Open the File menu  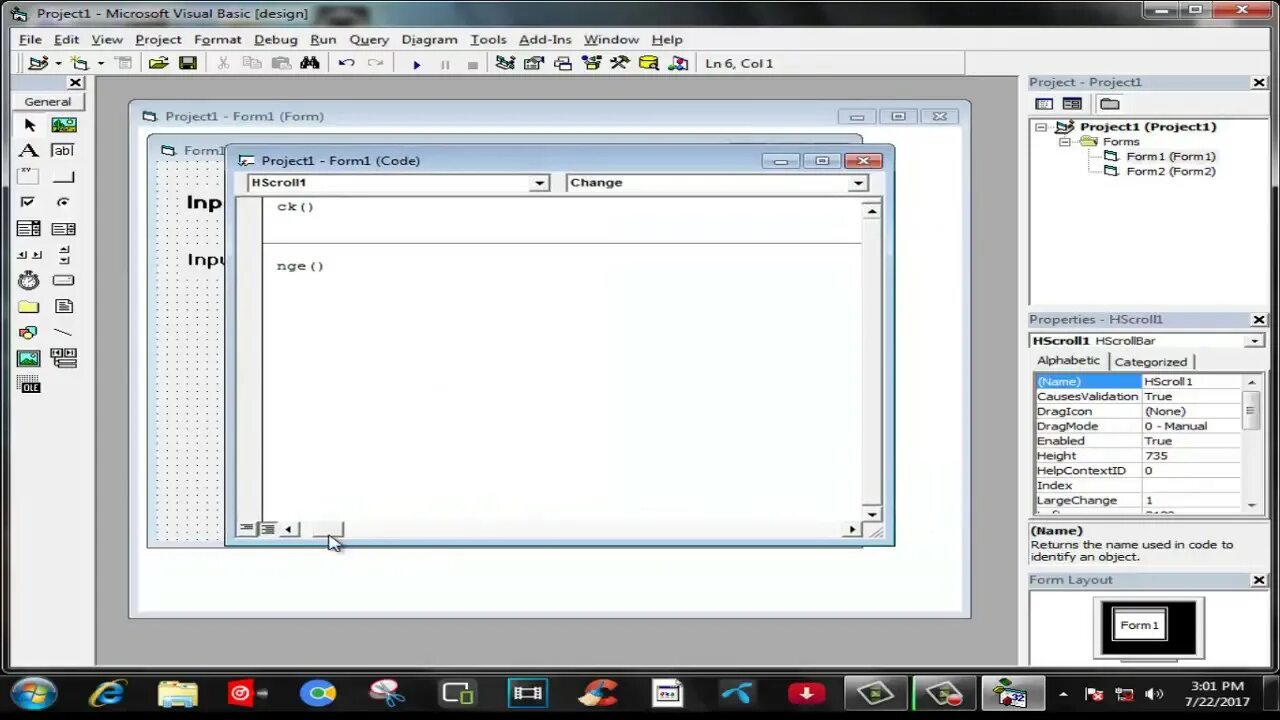click(x=30, y=39)
